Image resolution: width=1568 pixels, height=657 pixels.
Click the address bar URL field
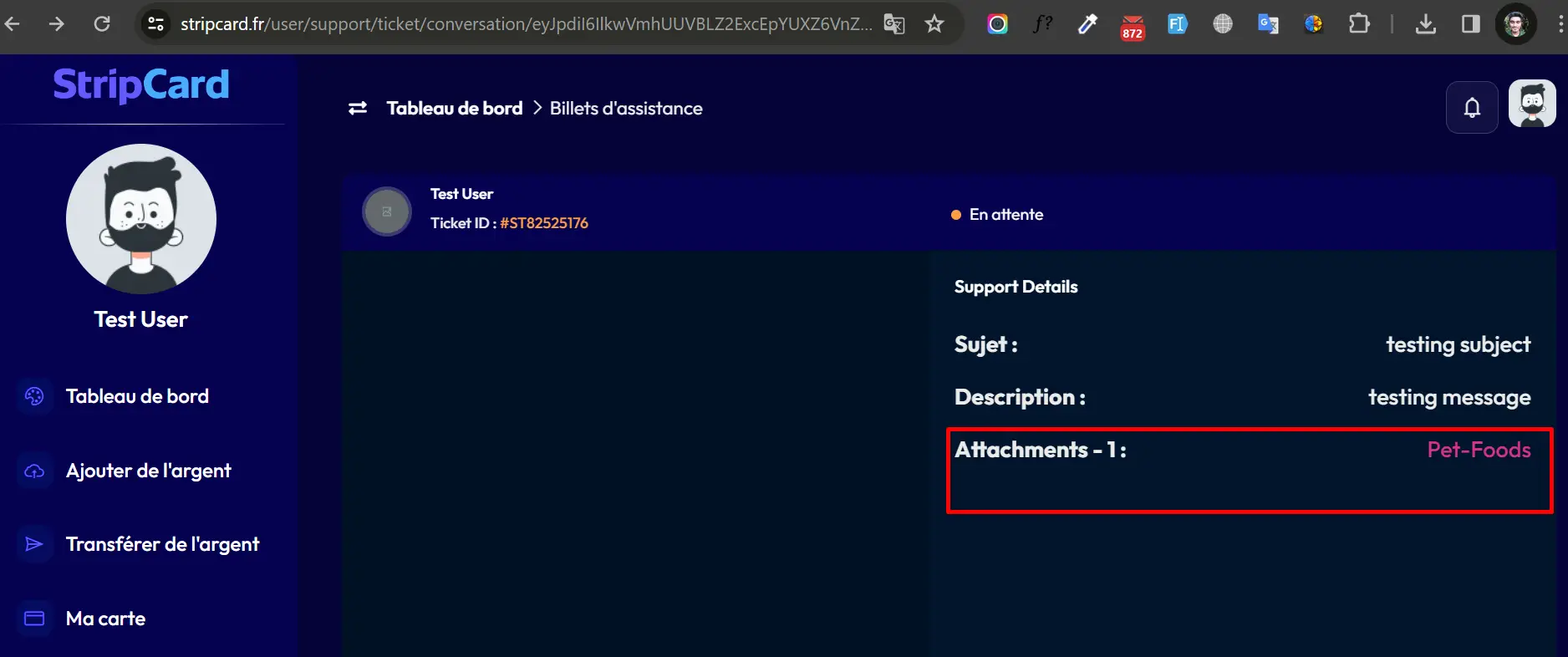pyautogui.click(x=525, y=24)
